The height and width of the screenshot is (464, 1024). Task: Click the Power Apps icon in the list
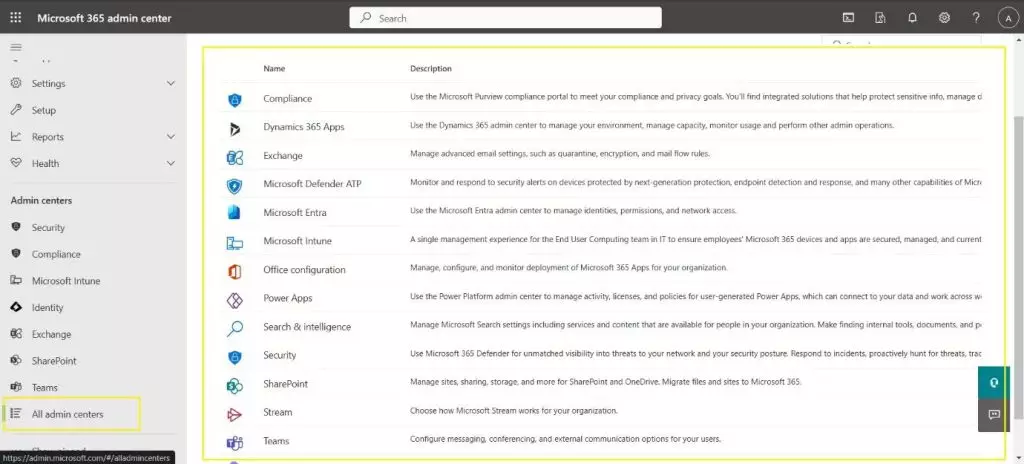235,299
